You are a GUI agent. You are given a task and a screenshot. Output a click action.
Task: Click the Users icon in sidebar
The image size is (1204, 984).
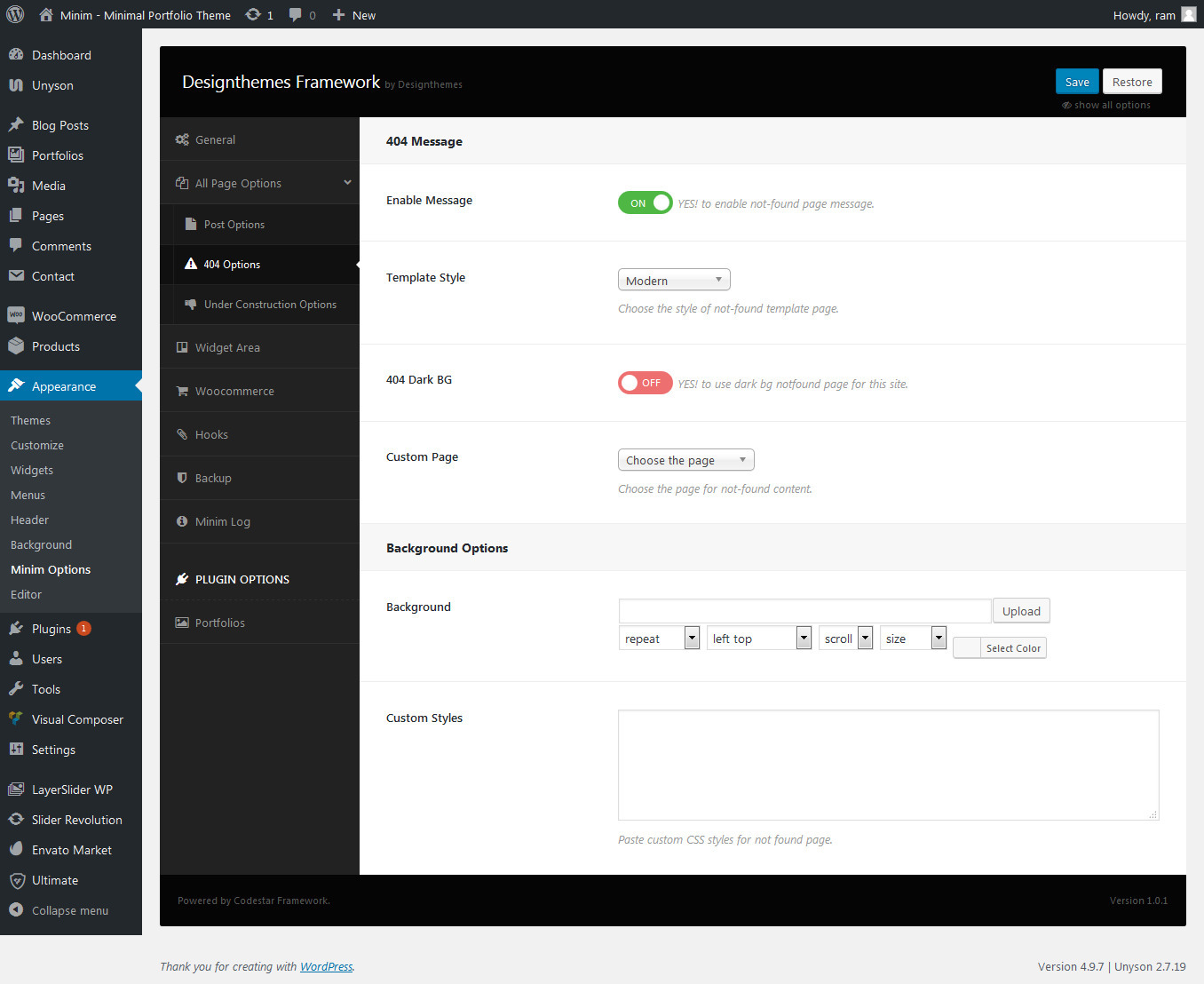click(x=16, y=658)
